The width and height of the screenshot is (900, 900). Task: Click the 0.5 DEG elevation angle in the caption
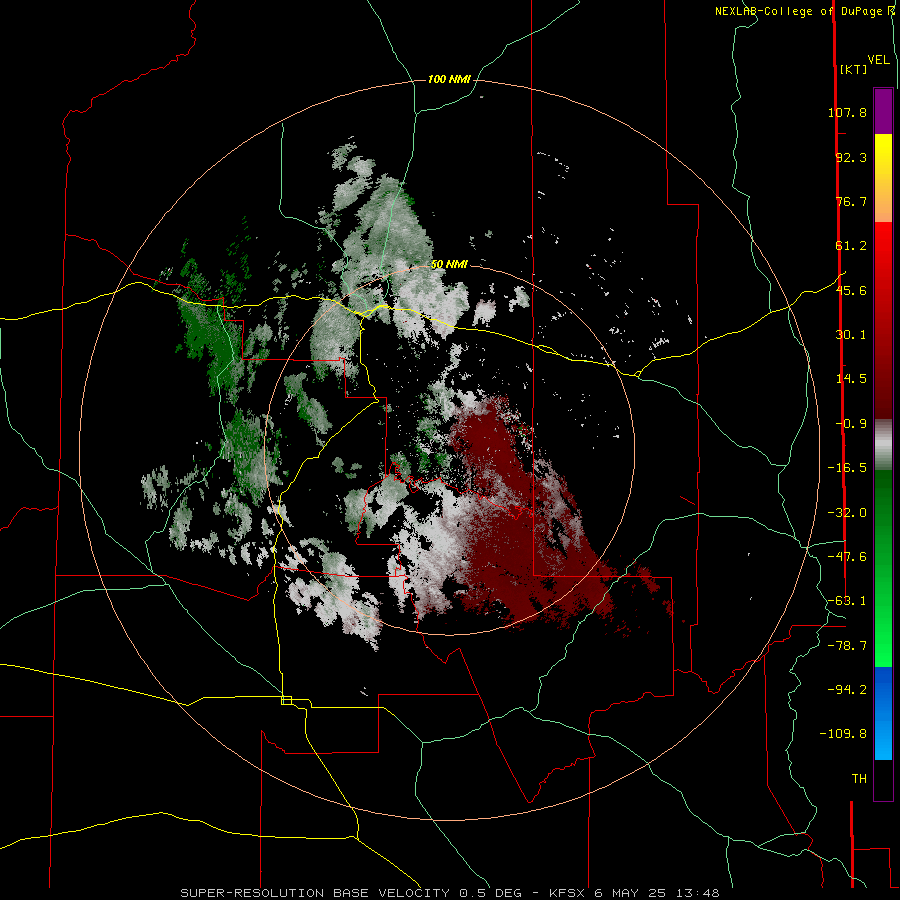tap(490, 893)
